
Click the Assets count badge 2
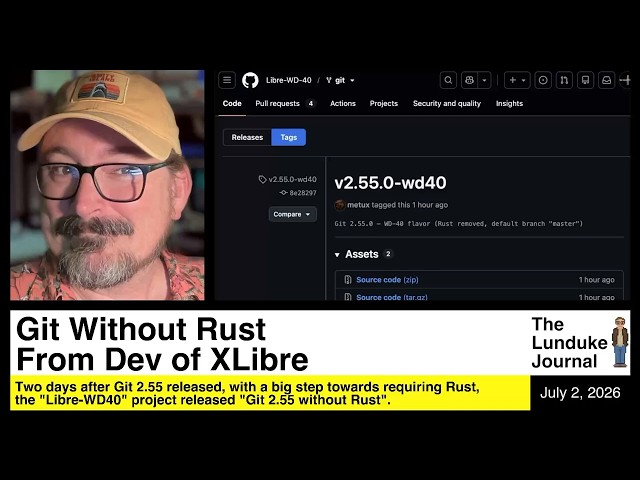coord(388,254)
